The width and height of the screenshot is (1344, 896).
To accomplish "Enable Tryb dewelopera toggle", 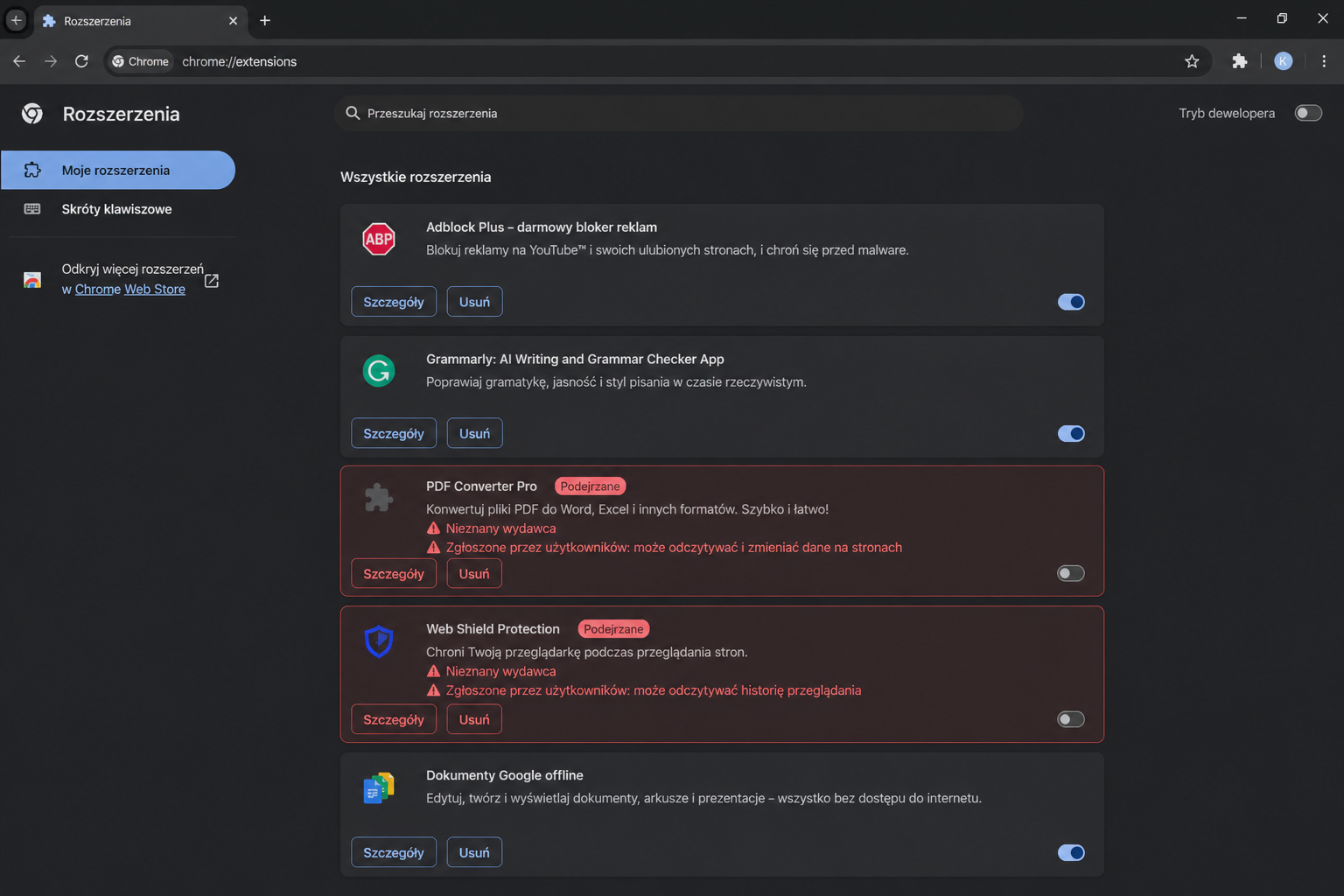I will (1308, 113).
